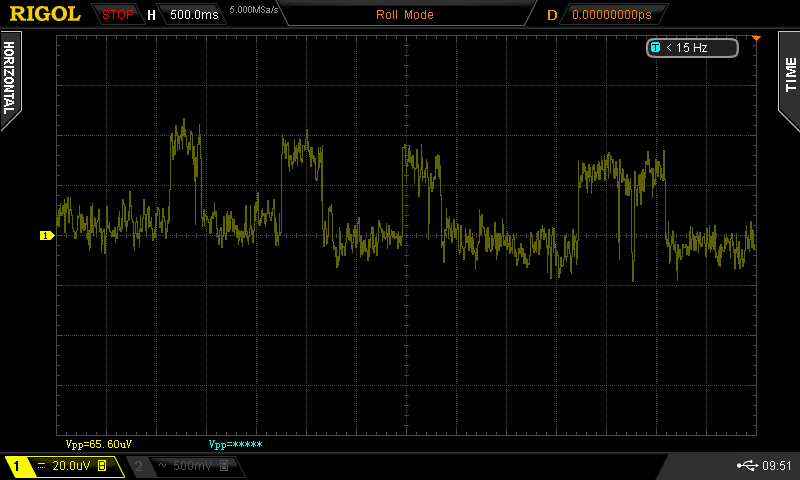Select the 0.00000000ps delay value

point(612,15)
